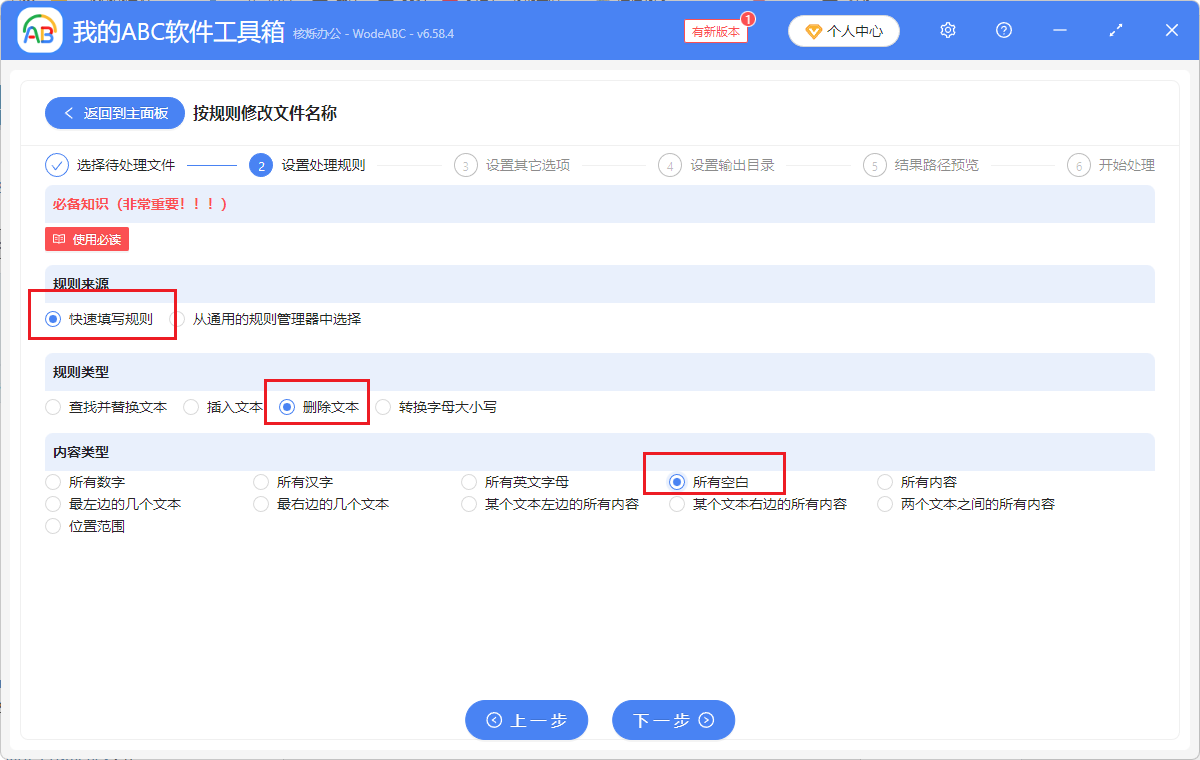This screenshot has height=760, width=1200.
Task: Select 所有汉字 content type
Action: pyautogui.click(x=260, y=481)
